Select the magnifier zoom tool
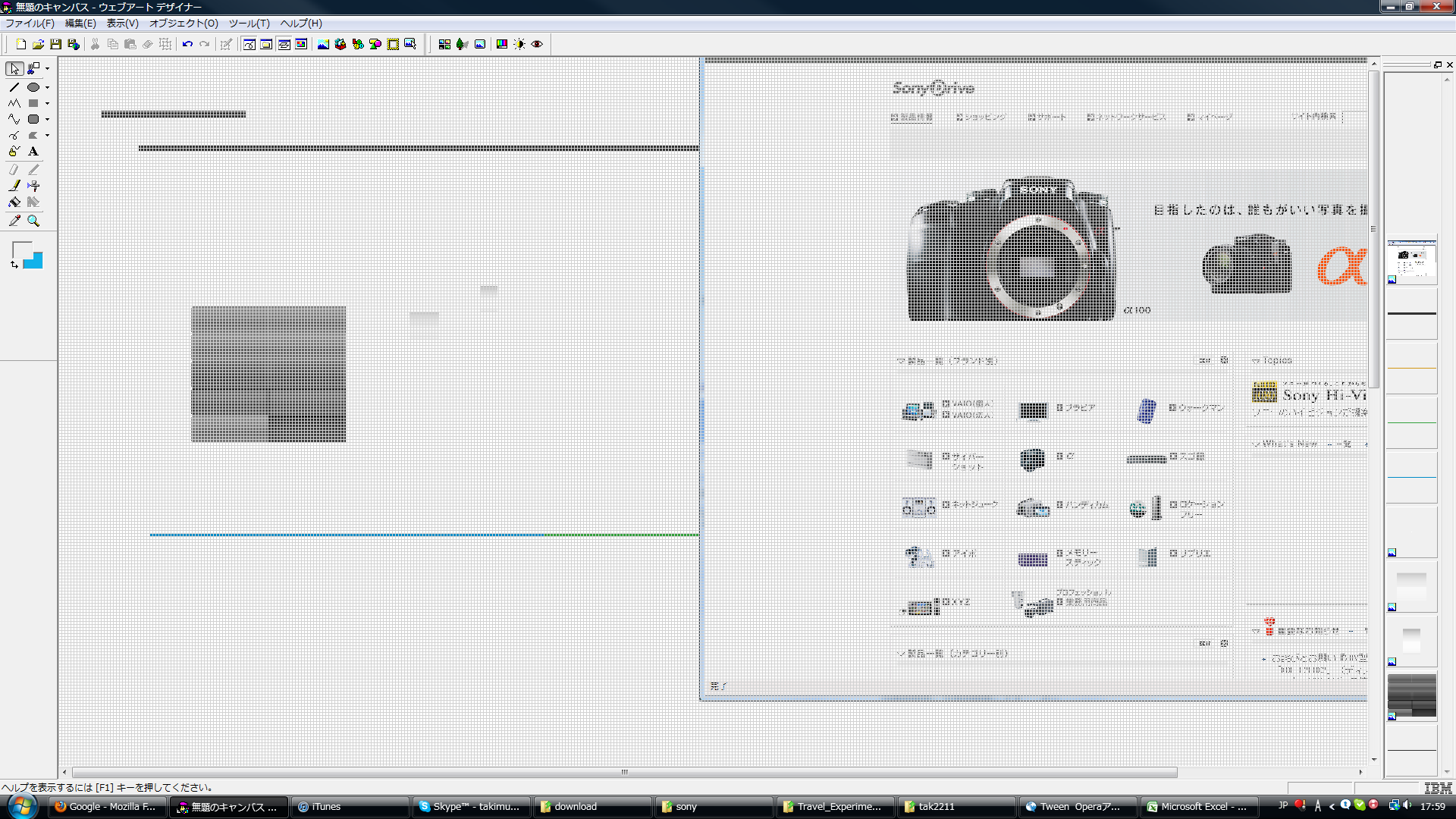The width and height of the screenshot is (1456, 819). (x=33, y=221)
